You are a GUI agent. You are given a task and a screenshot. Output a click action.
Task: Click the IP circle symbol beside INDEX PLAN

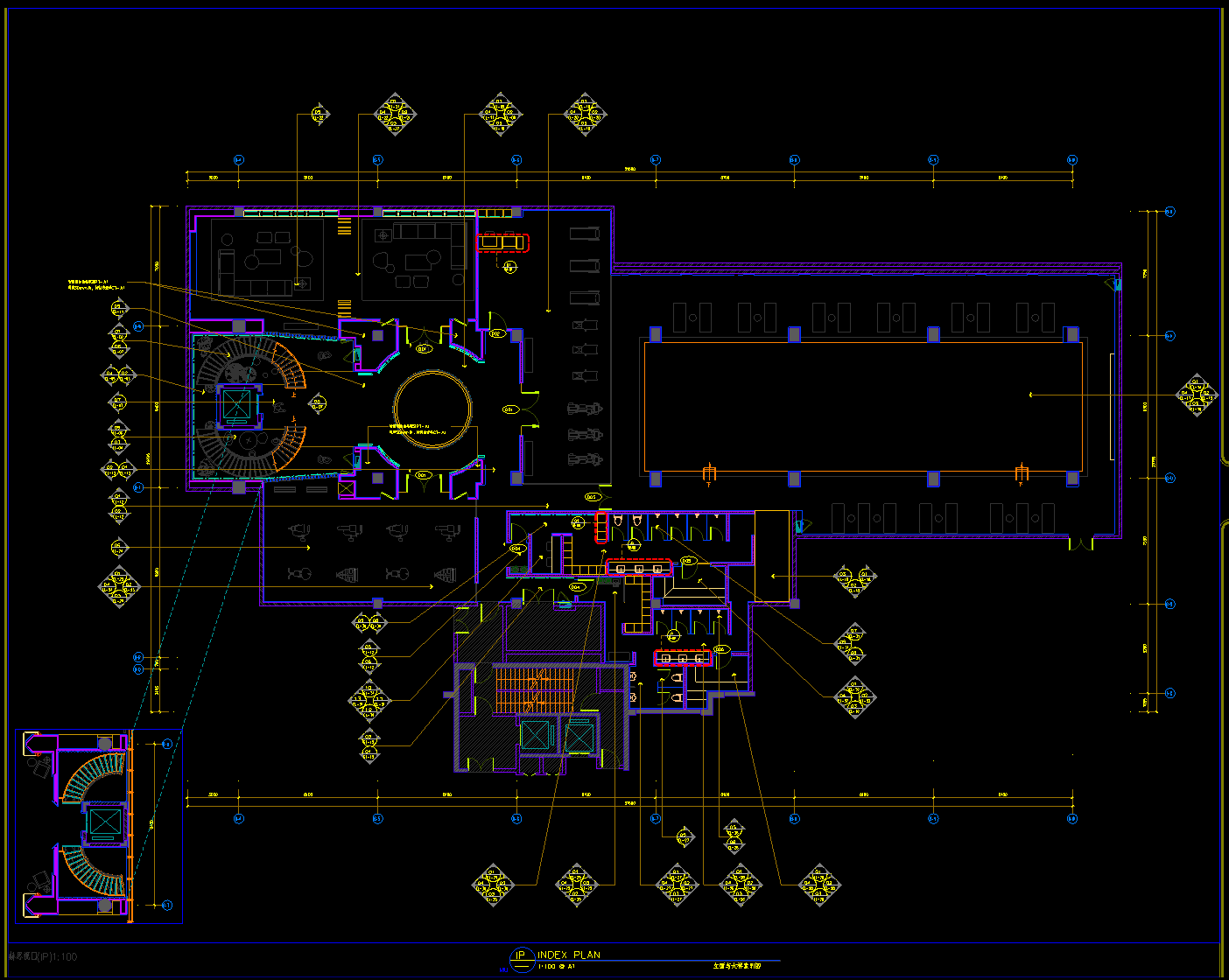pos(522,956)
